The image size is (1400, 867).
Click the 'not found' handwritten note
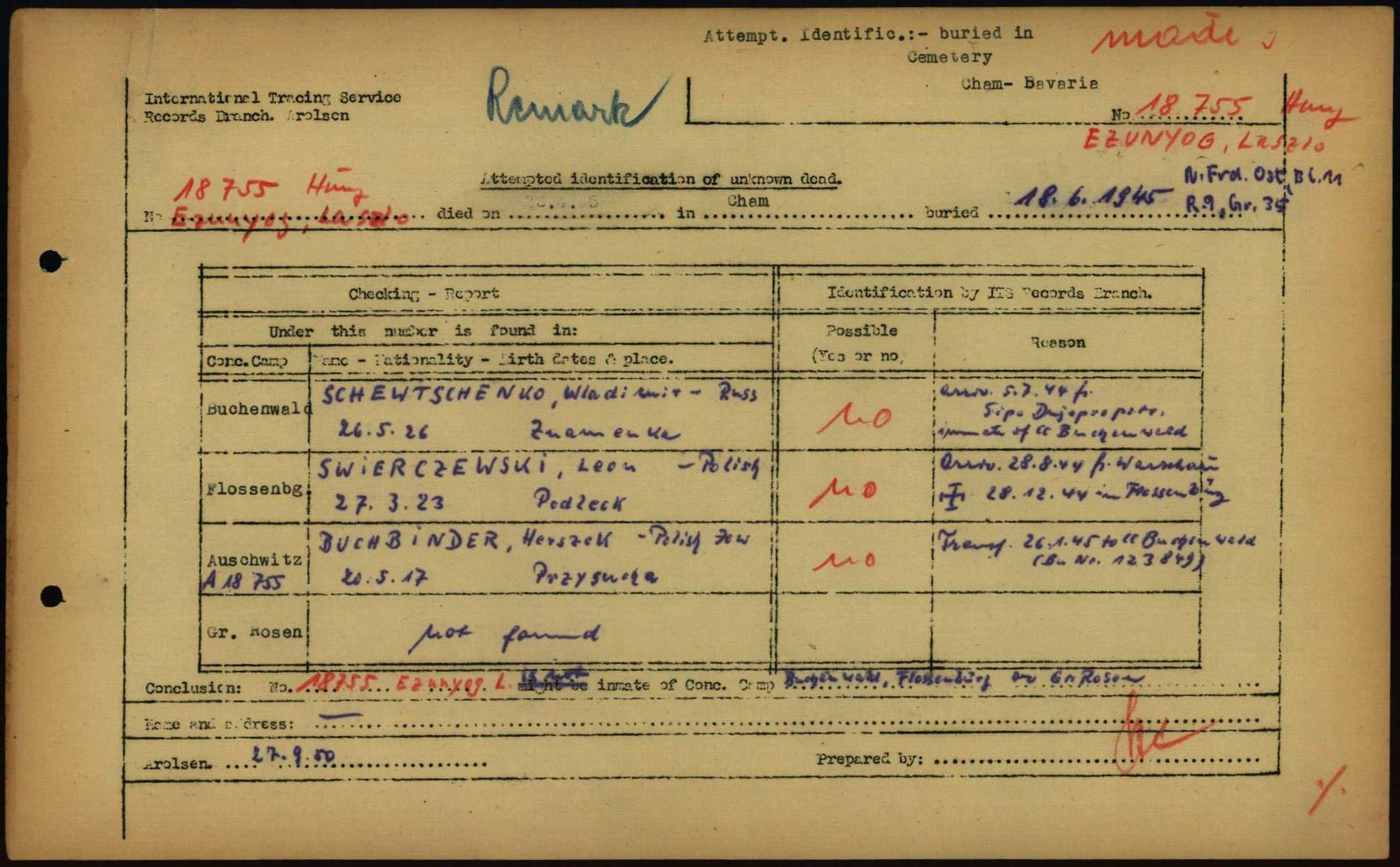coord(504,636)
